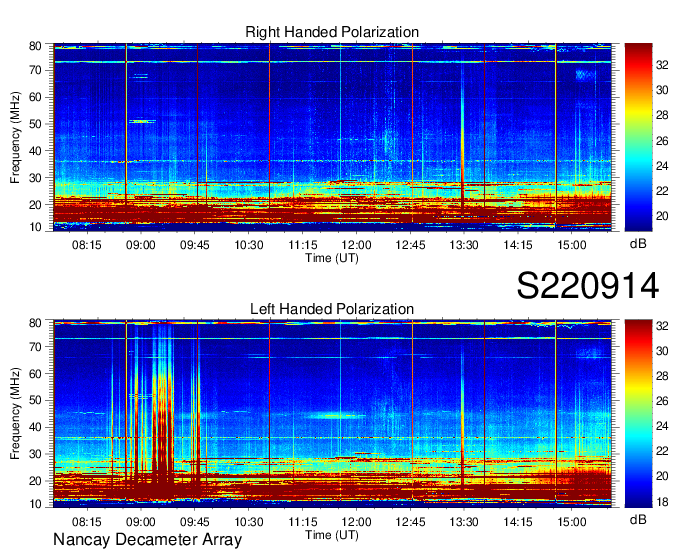The width and height of the screenshot is (680, 552).
Task: Click the "13:30" time tick of the right-handed plot
Action: tap(464, 245)
